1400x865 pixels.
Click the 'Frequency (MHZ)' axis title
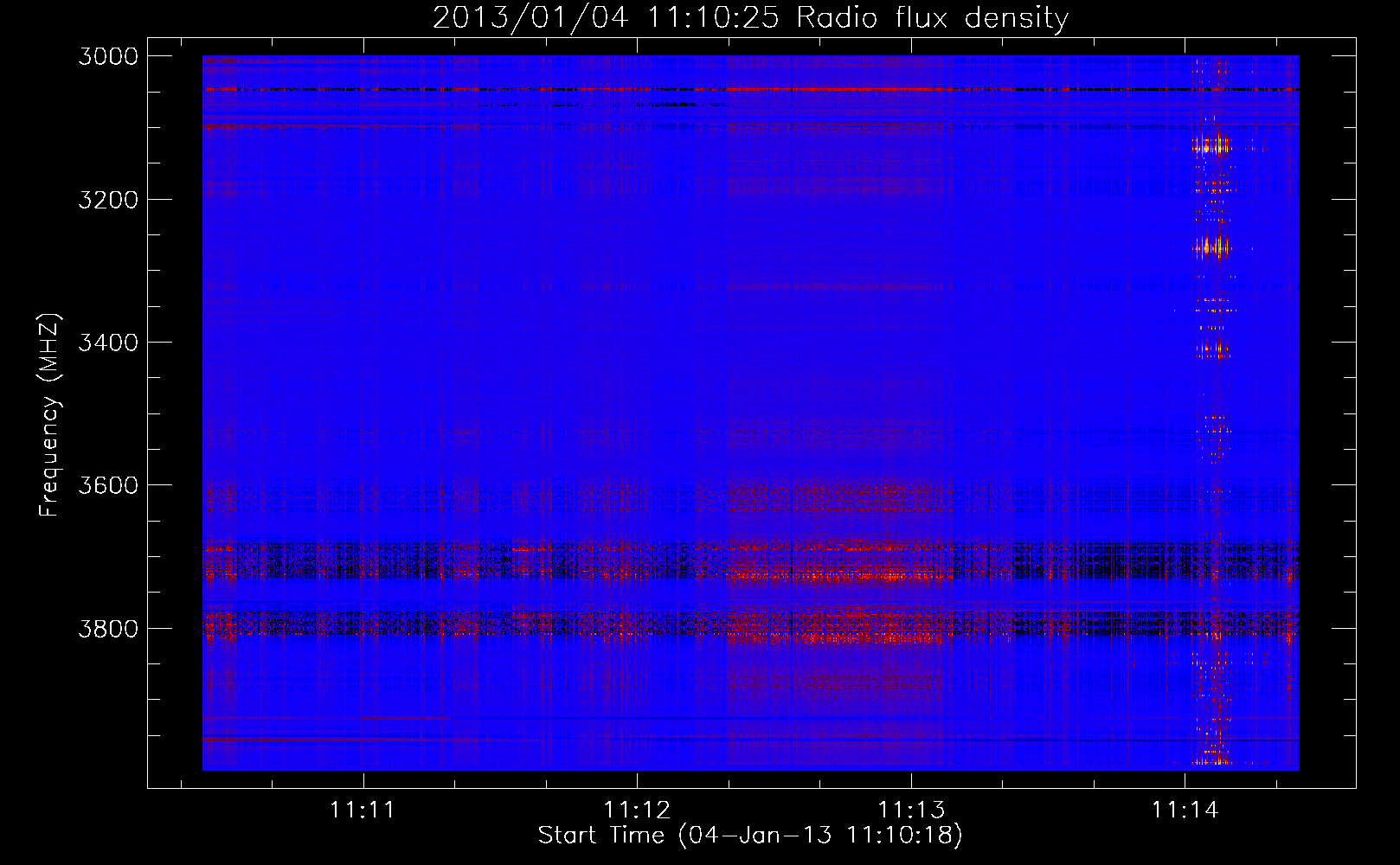click(x=49, y=415)
